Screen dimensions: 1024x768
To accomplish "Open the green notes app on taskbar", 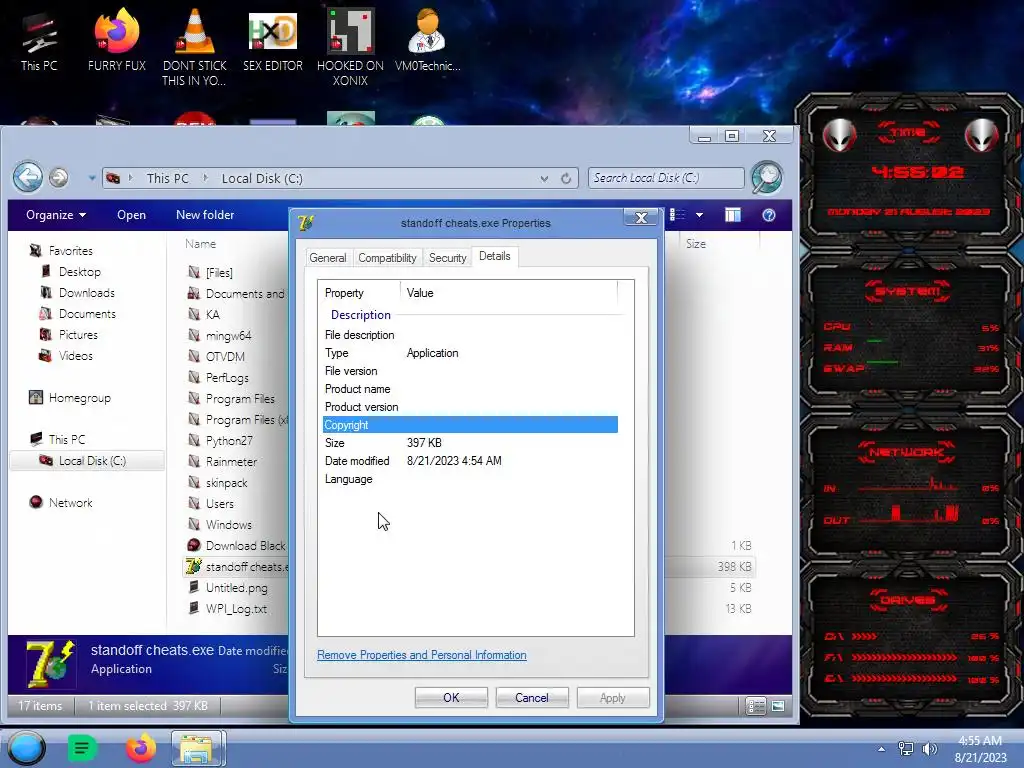I will pyautogui.click(x=82, y=748).
